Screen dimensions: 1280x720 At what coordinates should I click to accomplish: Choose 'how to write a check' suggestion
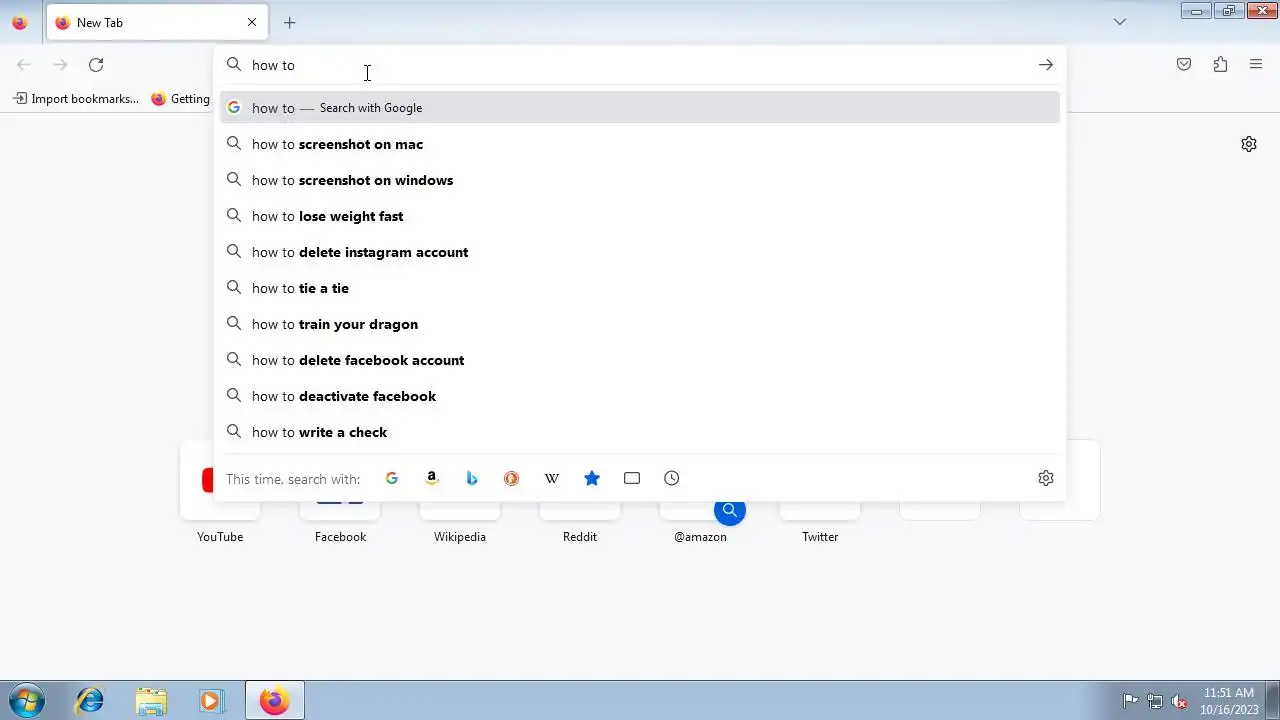coord(640,432)
